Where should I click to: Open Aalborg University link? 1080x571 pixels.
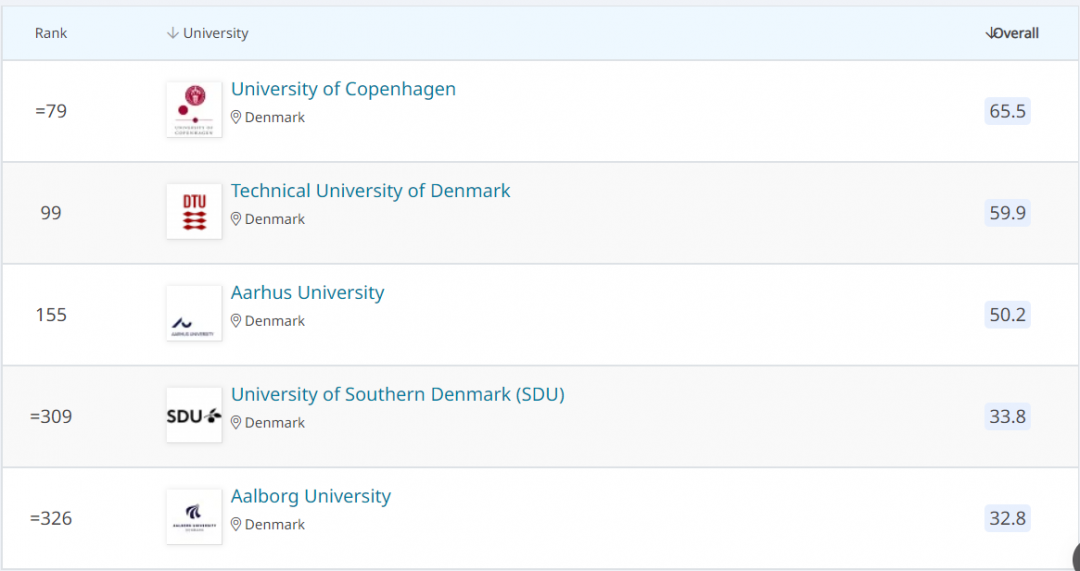click(x=310, y=497)
